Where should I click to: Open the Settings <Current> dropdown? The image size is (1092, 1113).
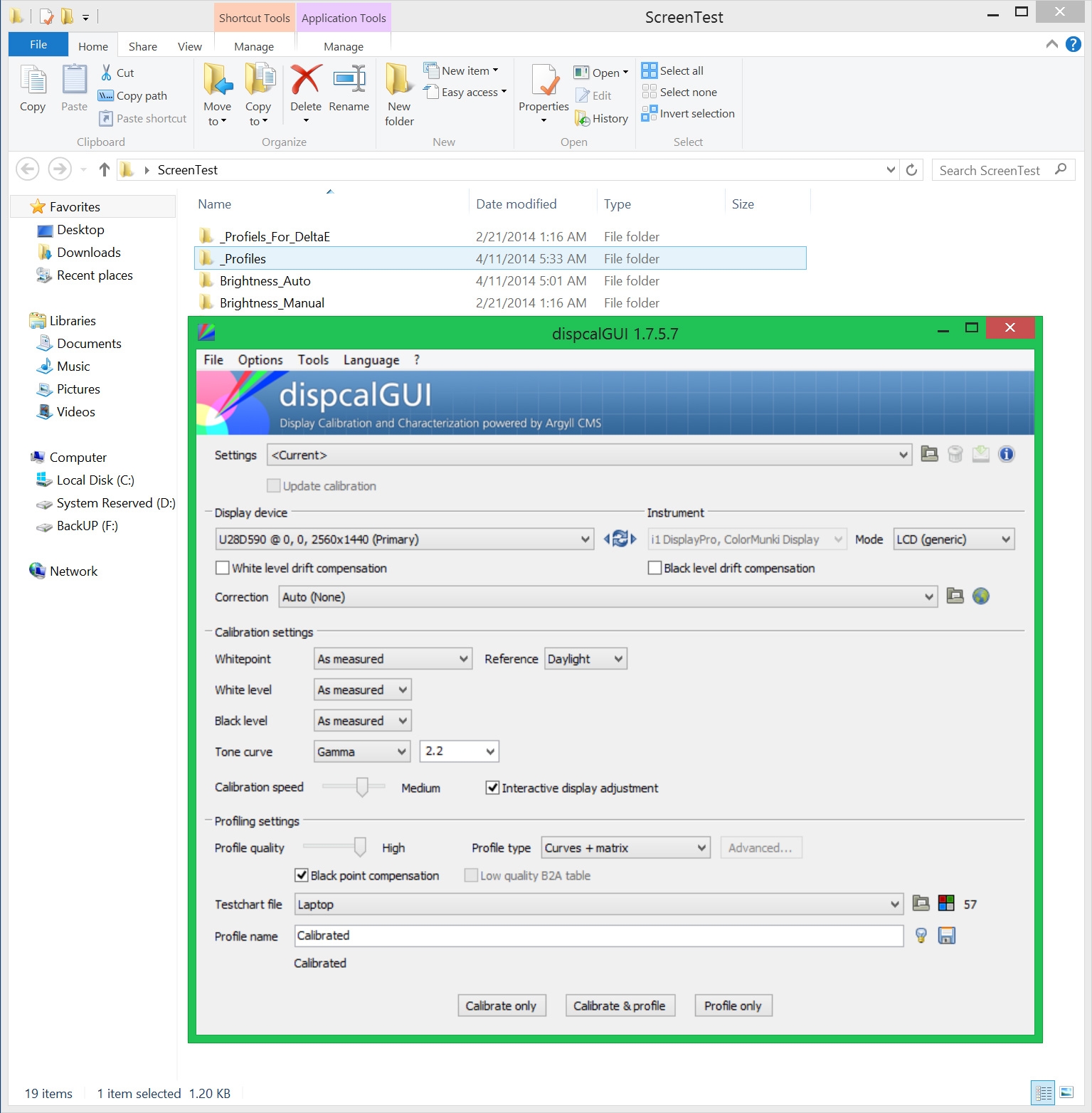pos(589,455)
